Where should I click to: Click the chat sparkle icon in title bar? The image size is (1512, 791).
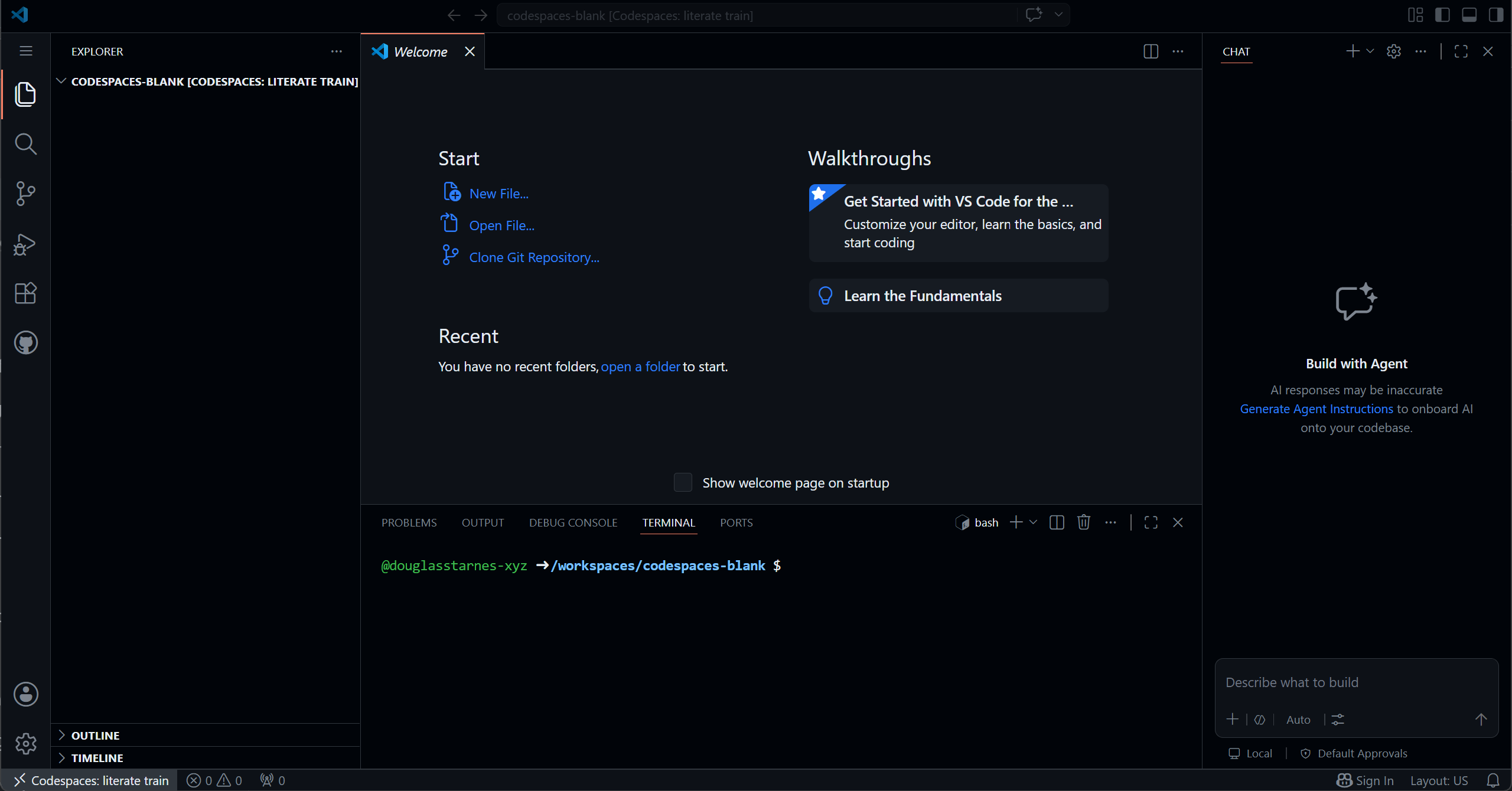pyautogui.click(x=1034, y=15)
